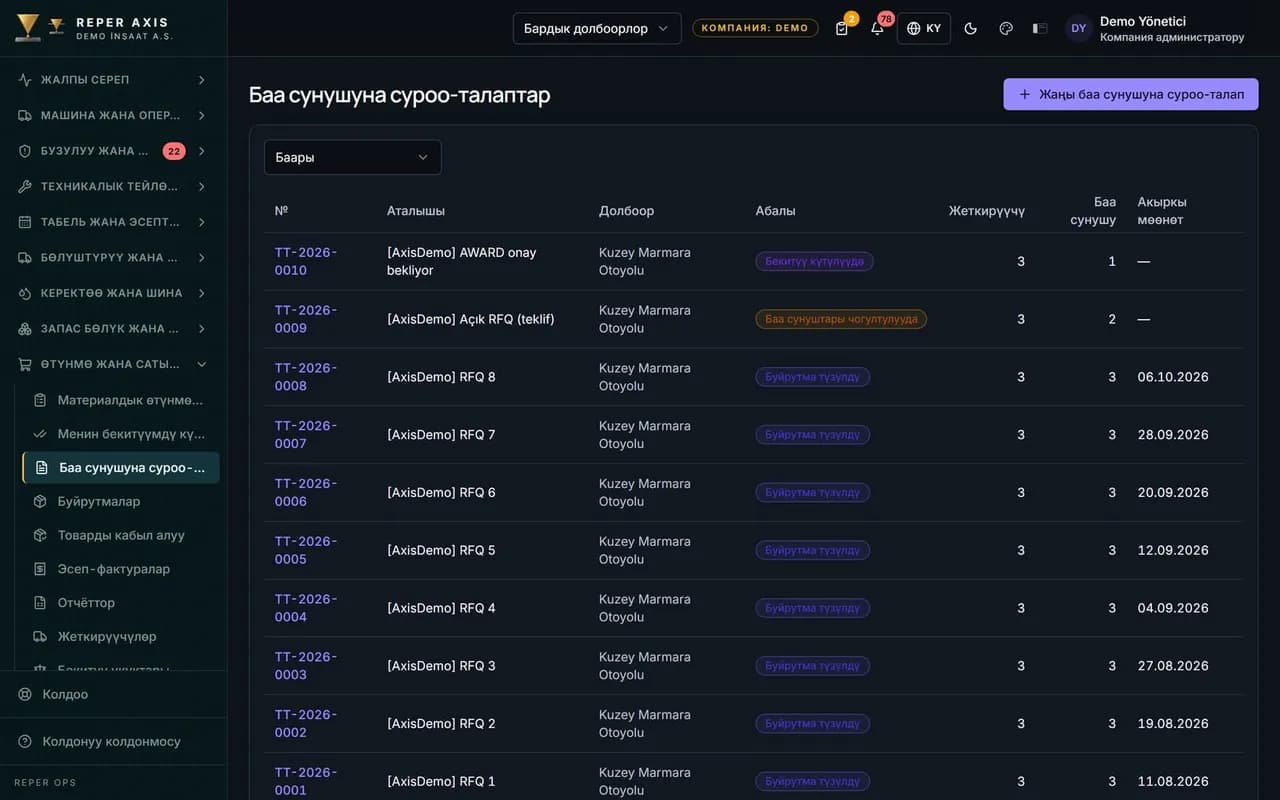1280x800 pixels.
Task: Toggle the sidebar layout icon
Action: pyautogui.click(x=1040, y=28)
